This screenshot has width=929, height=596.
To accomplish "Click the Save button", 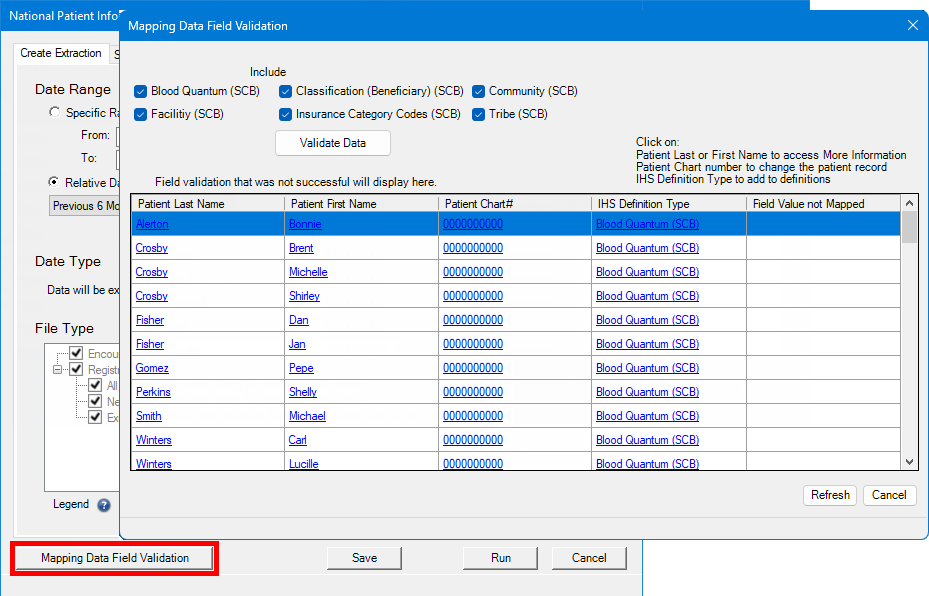I will click(364, 558).
